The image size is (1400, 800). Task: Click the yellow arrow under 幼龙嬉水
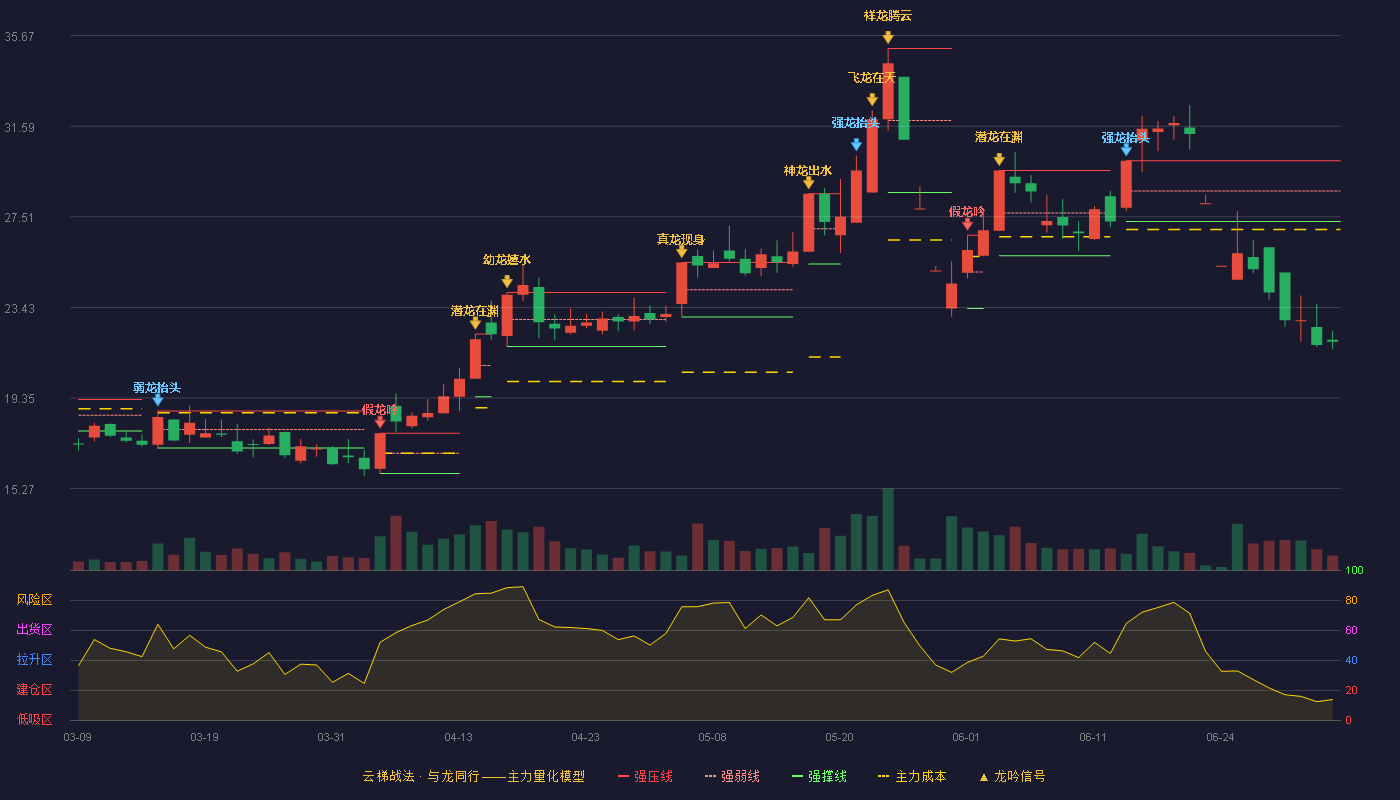pyautogui.click(x=507, y=282)
